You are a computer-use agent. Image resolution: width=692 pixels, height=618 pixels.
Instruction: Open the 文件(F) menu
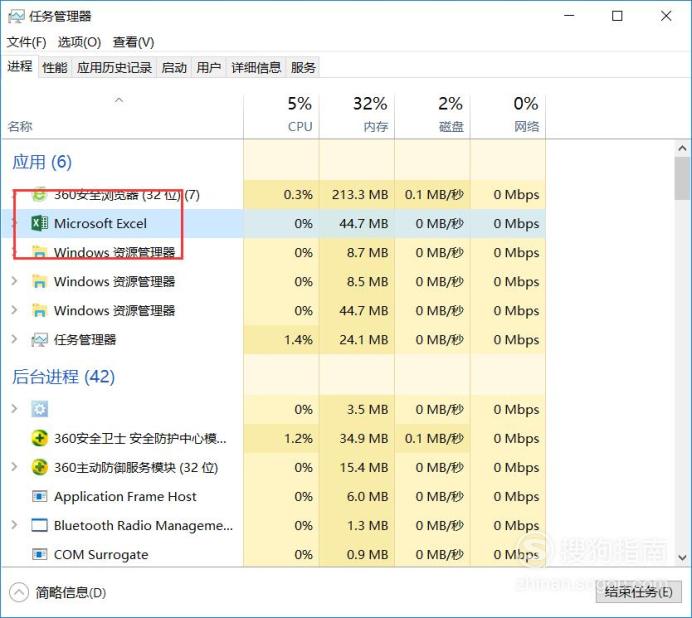(x=26, y=42)
